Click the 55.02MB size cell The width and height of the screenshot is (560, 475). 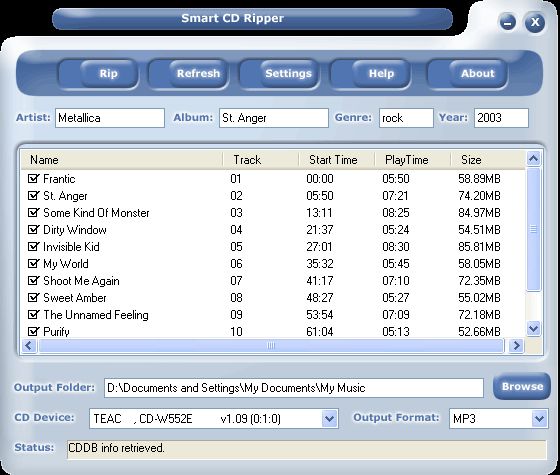(x=479, y=298)
